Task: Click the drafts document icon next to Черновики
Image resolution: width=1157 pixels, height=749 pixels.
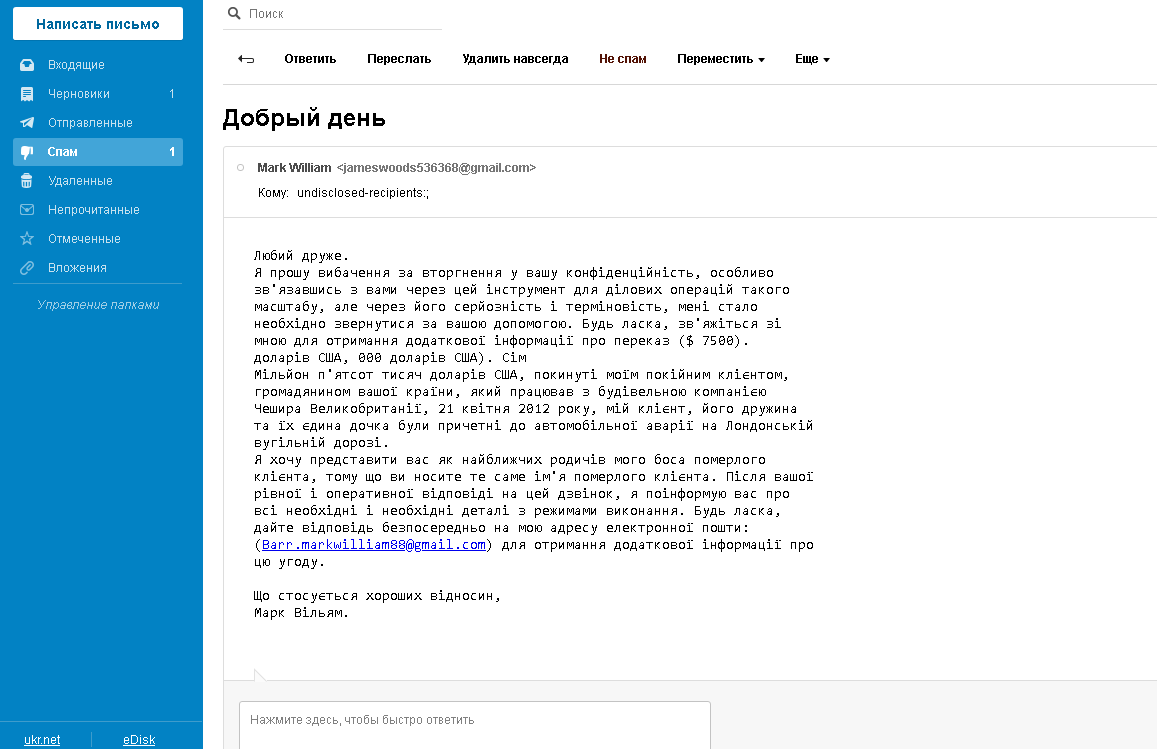Action: click(27, 94)
